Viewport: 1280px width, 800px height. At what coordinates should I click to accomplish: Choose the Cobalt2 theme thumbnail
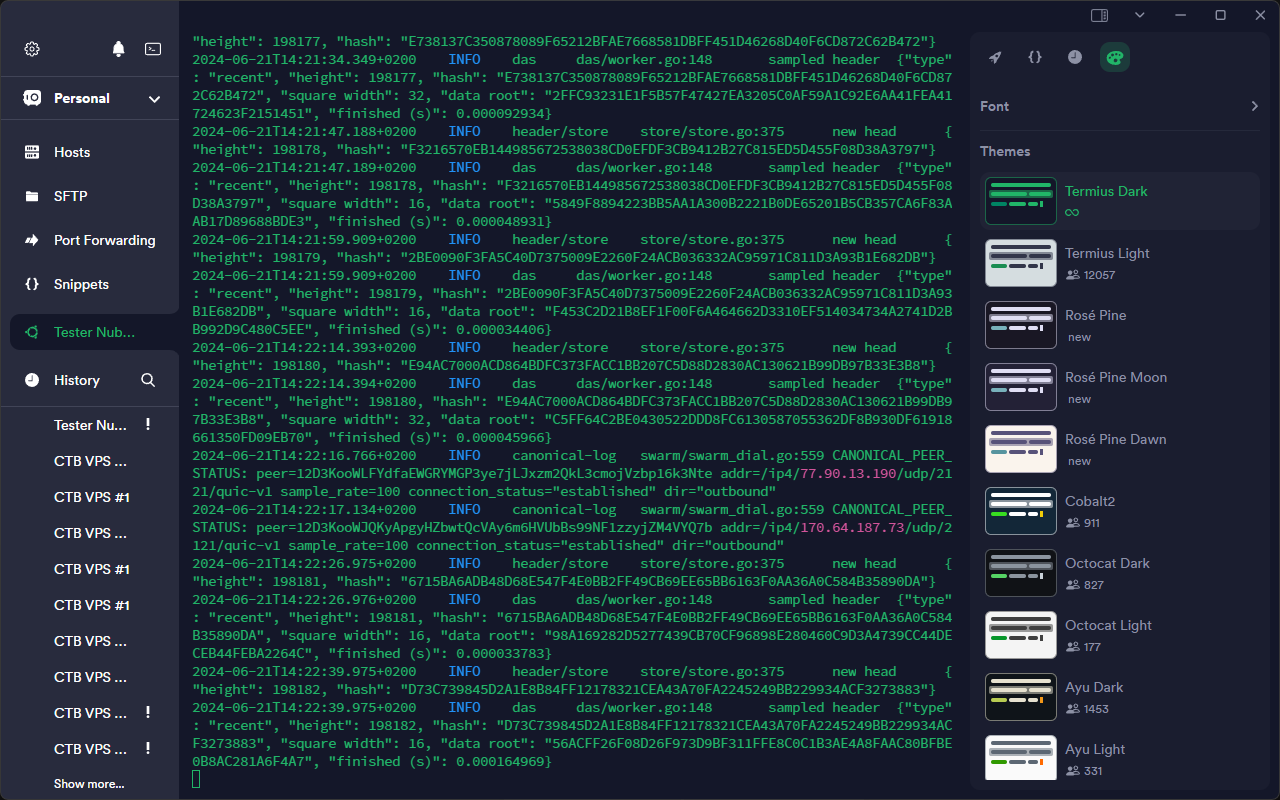[1021, 511]
